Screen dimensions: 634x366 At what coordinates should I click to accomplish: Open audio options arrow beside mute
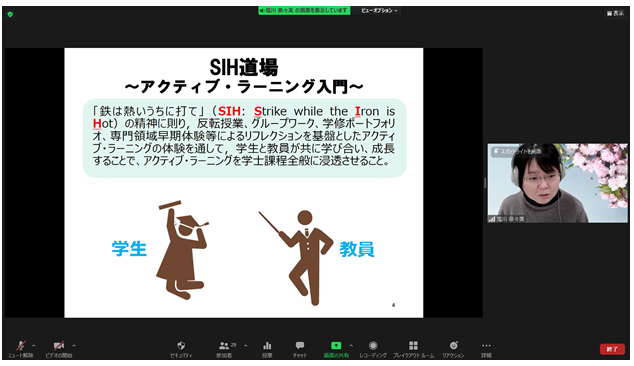(x=34, y=345)
